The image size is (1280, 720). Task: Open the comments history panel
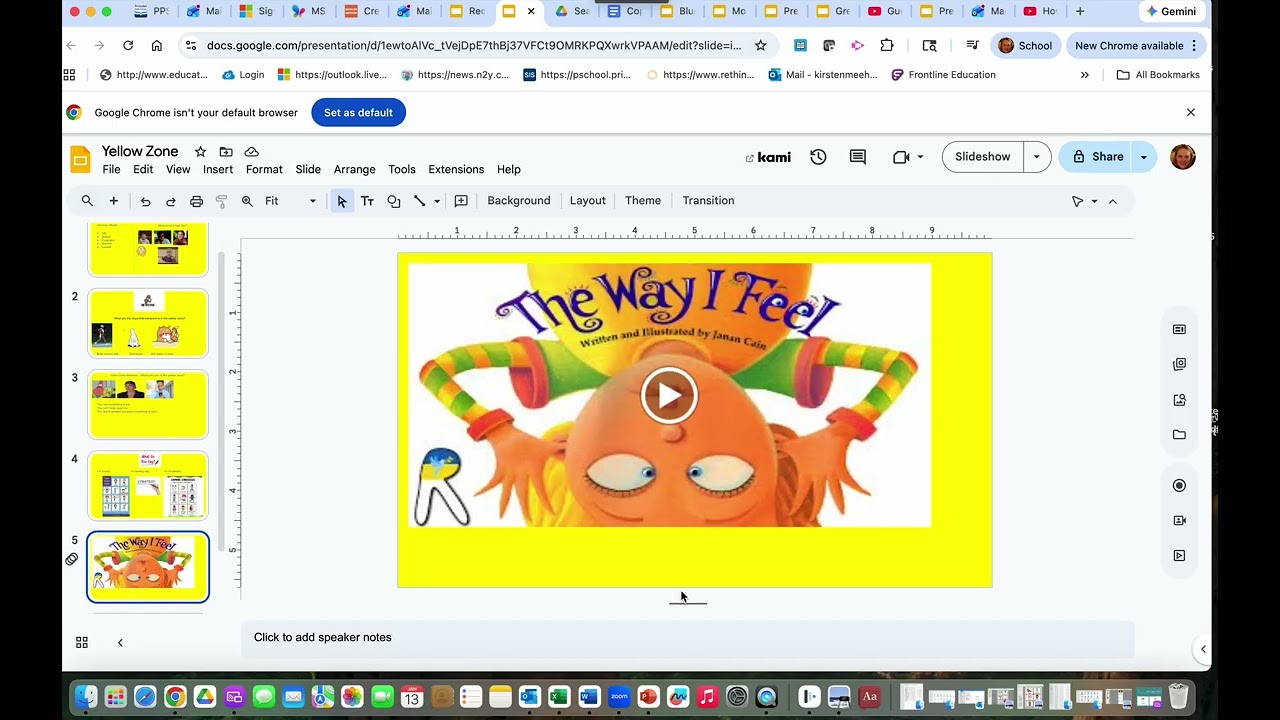(858, 157)
